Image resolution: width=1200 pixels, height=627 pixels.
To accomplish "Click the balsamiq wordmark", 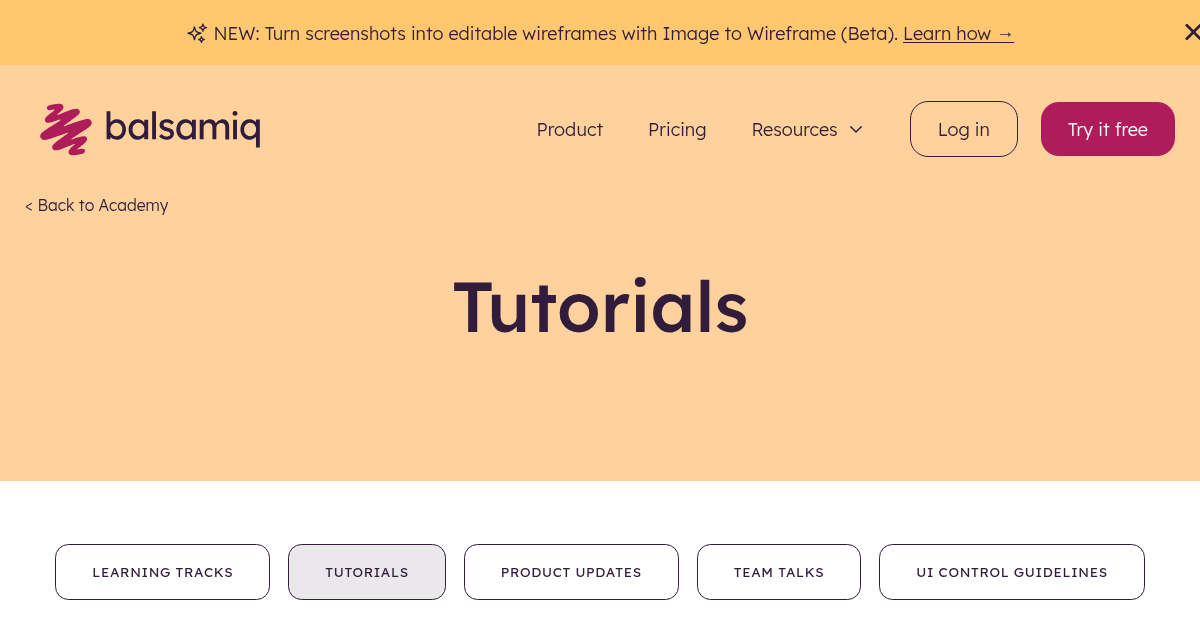I will 184,128.
